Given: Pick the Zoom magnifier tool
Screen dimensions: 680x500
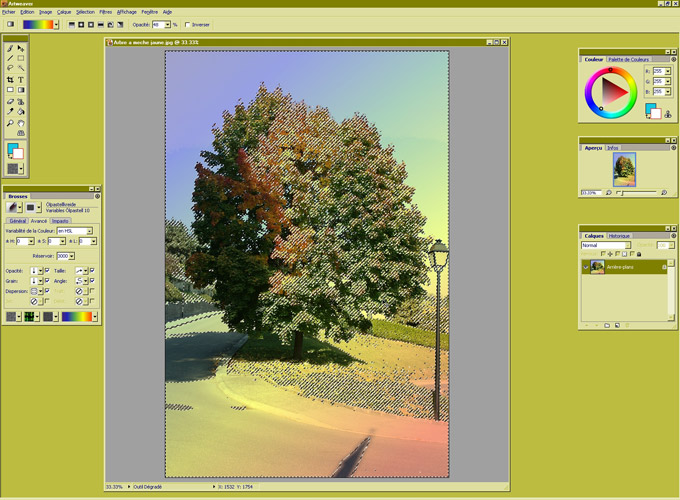Looking at the screenshot, I should [11, 123].
